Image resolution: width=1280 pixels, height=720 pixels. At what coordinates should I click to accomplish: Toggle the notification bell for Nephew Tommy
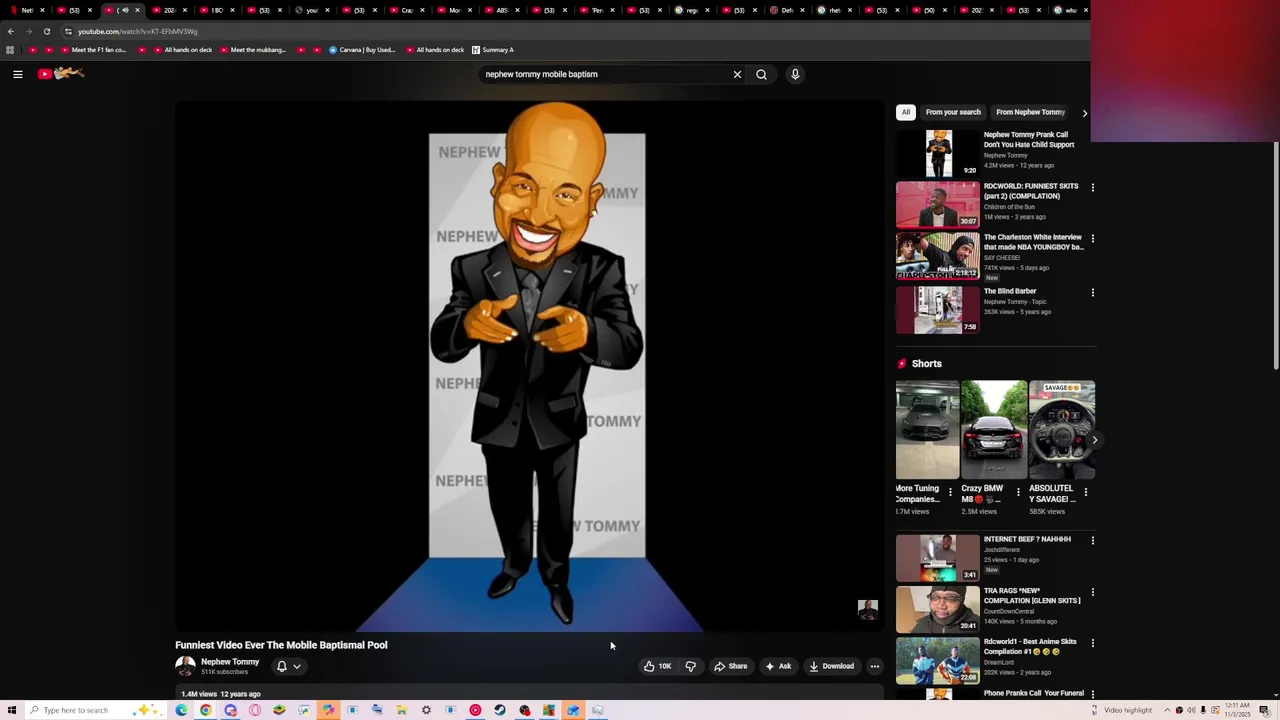click(282, 666)
